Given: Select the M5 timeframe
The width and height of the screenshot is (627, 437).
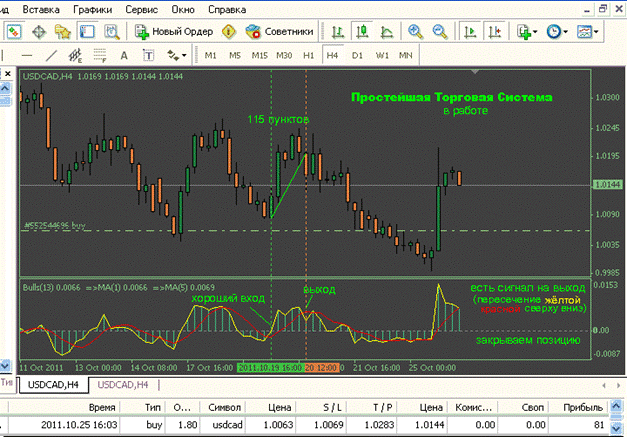Looking at the screenshot, I should click(235, 56).
